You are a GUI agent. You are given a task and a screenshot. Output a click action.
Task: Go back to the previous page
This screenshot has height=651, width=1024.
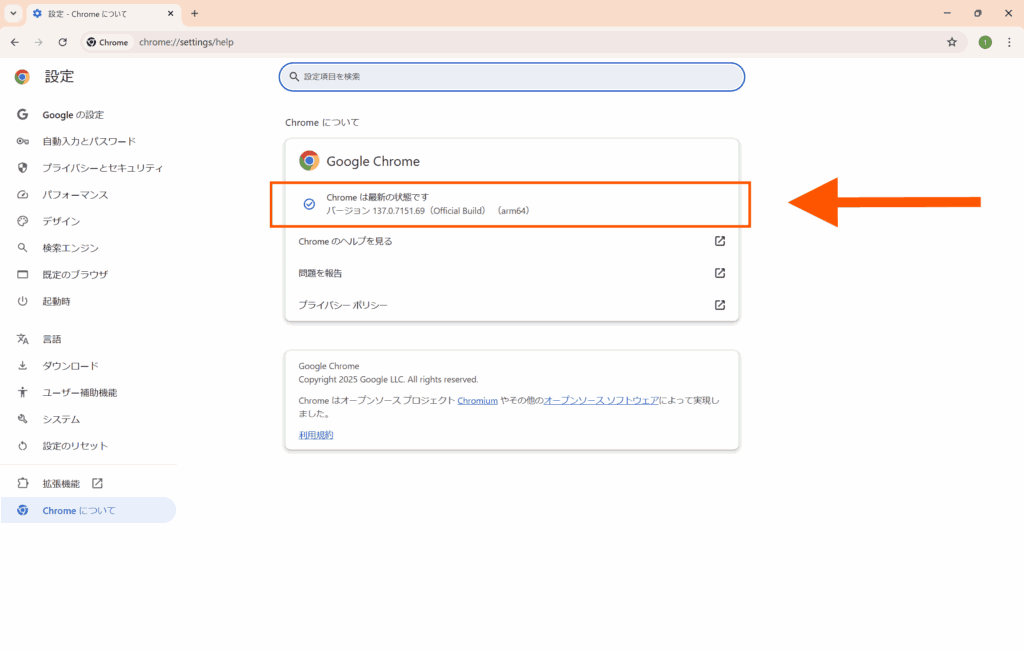point(15,42)
